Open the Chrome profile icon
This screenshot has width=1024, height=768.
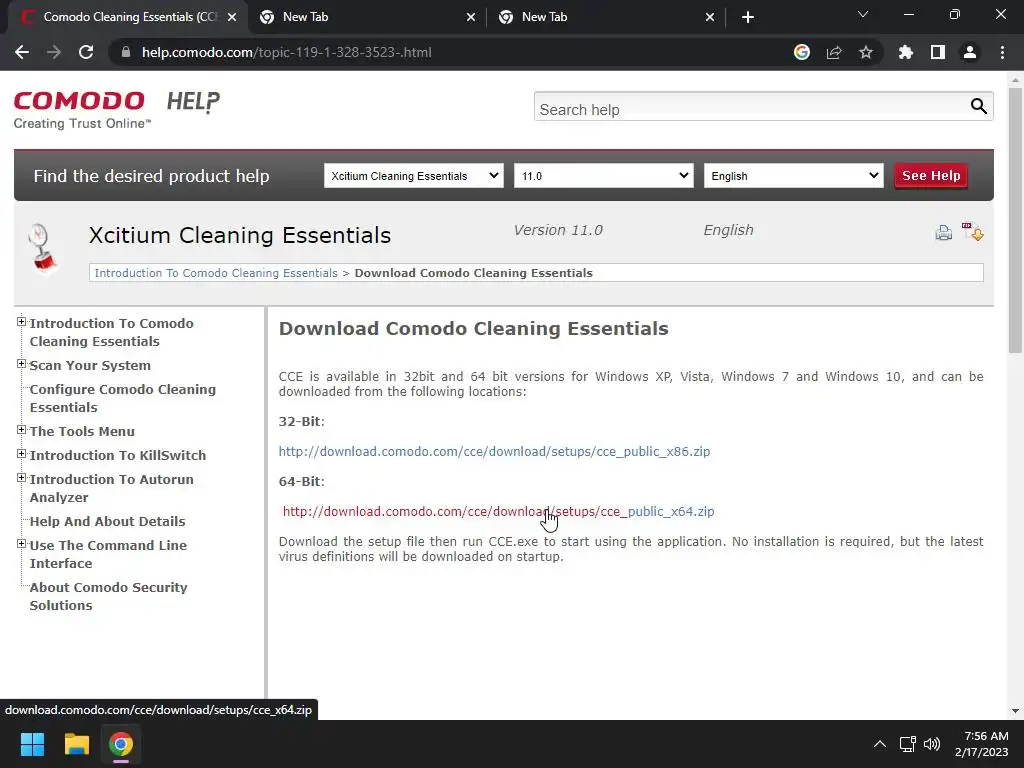point(970,52)
